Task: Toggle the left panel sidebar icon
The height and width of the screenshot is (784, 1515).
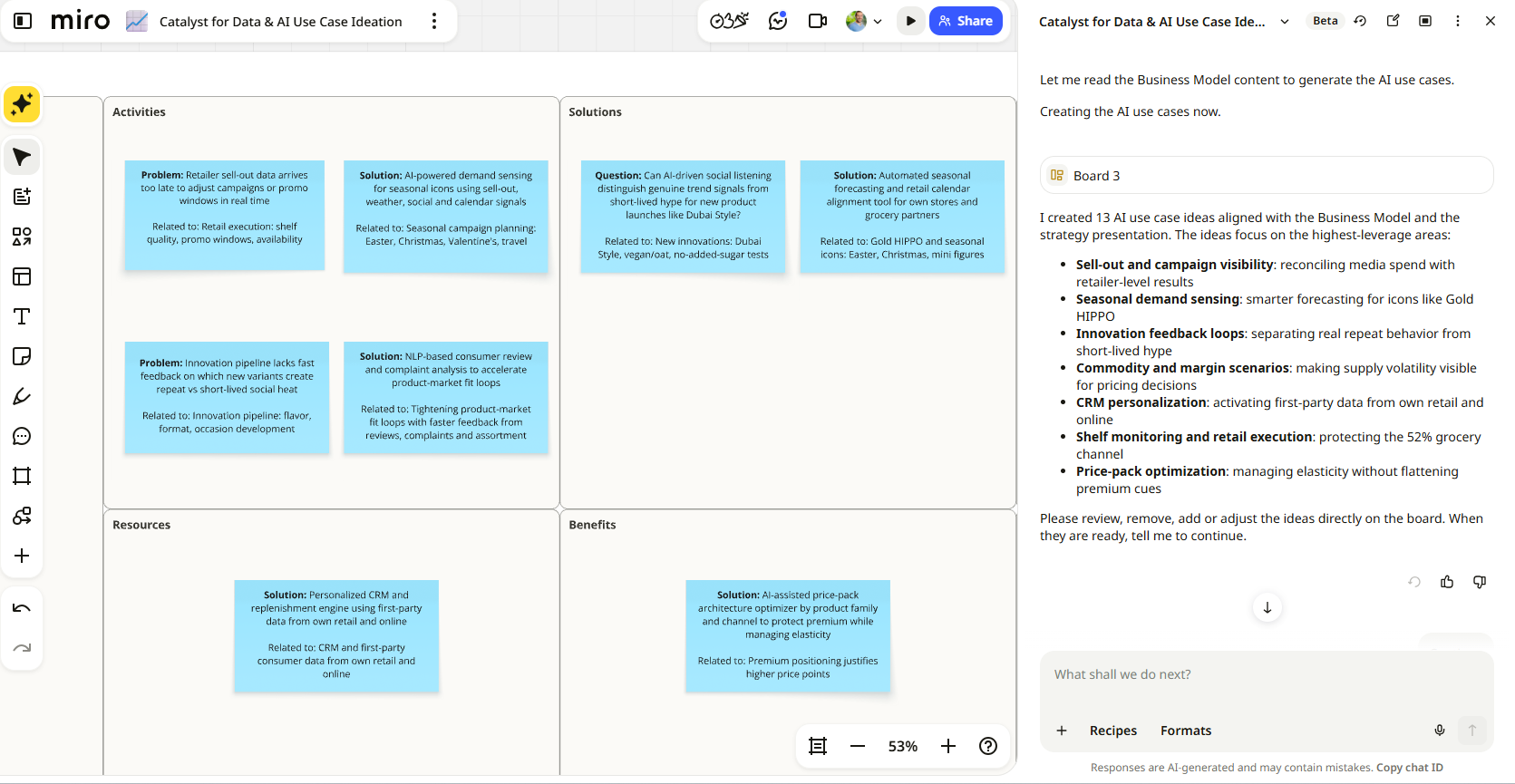Action: pyautogui.click(x=24, y=21)
